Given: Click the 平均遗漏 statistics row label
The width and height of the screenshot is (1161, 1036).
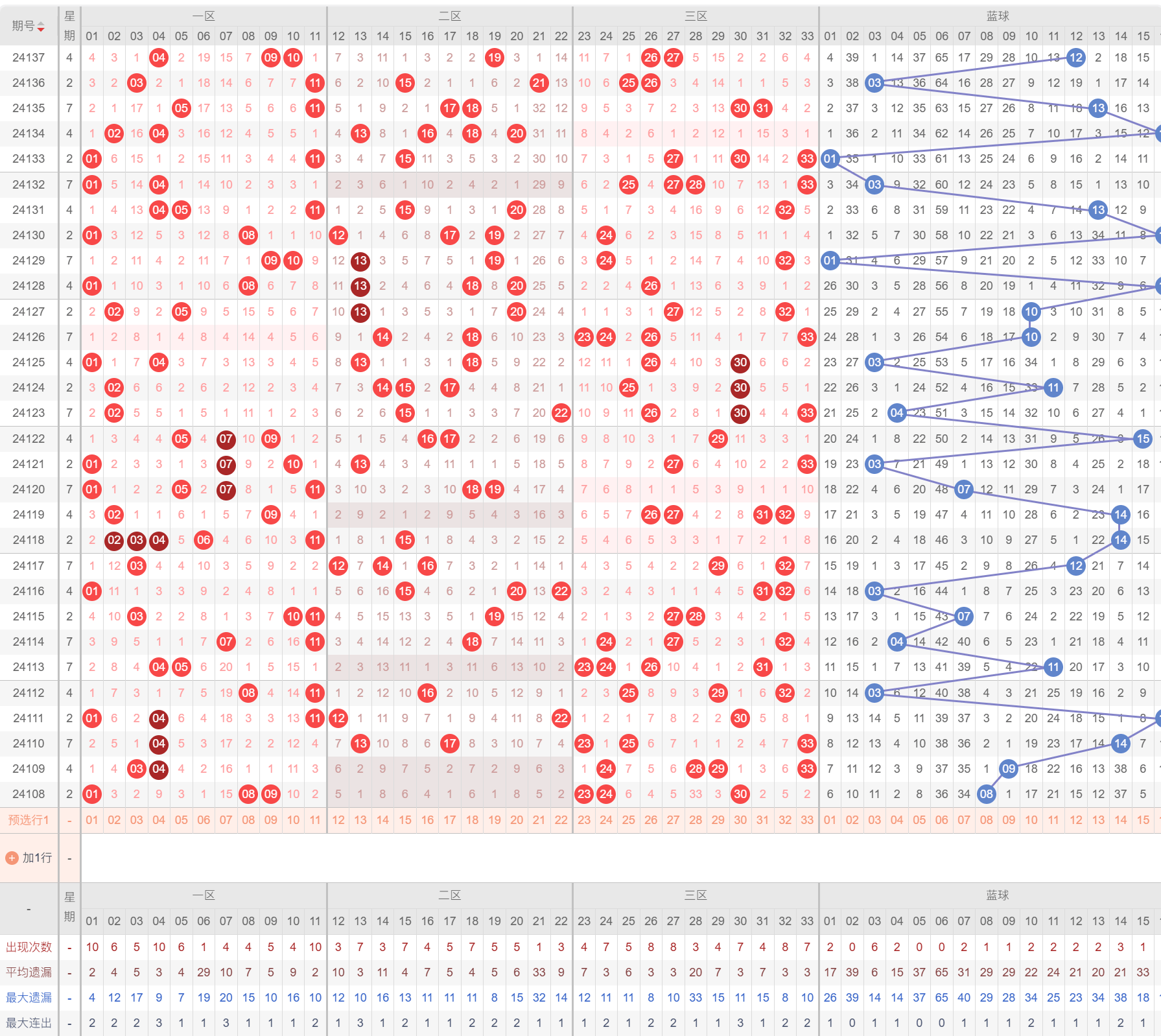Looking at the screenshot, I should point(29,972).
